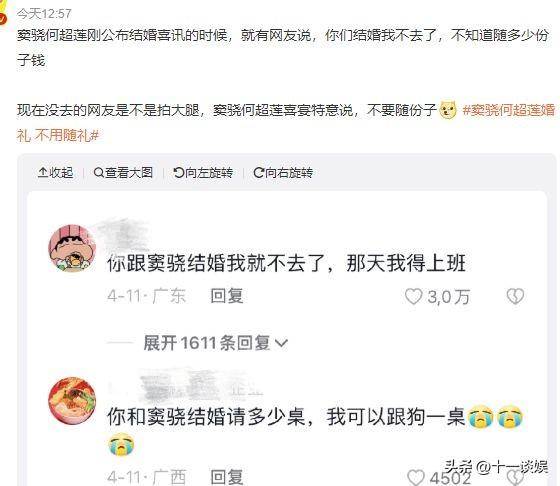Like the comment with 3.0万 hearts
560x486 pixels.
click(x=414, y=296)
